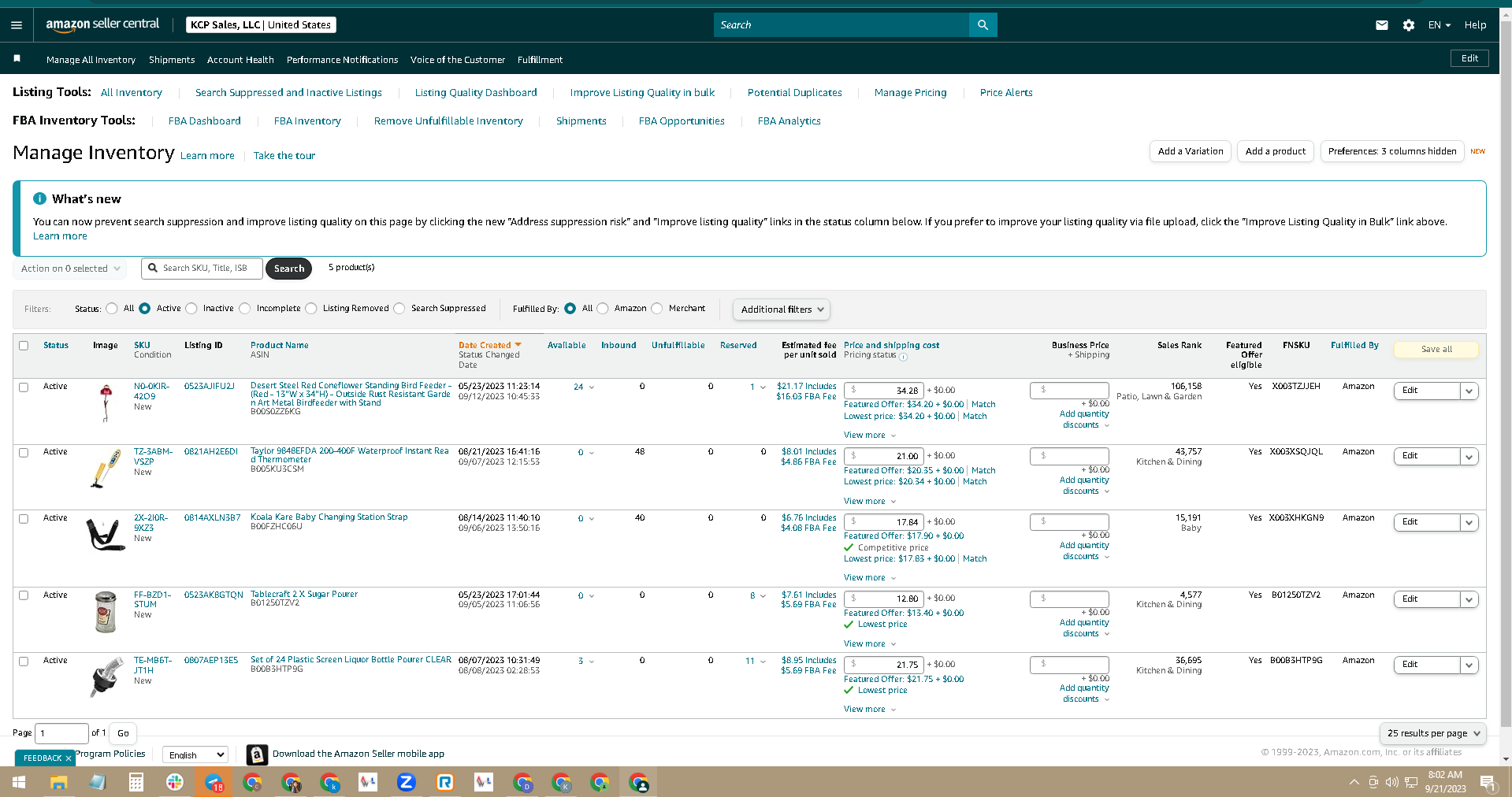Expand available quantity 24 chevron for bird feeder

pos(592,387)
